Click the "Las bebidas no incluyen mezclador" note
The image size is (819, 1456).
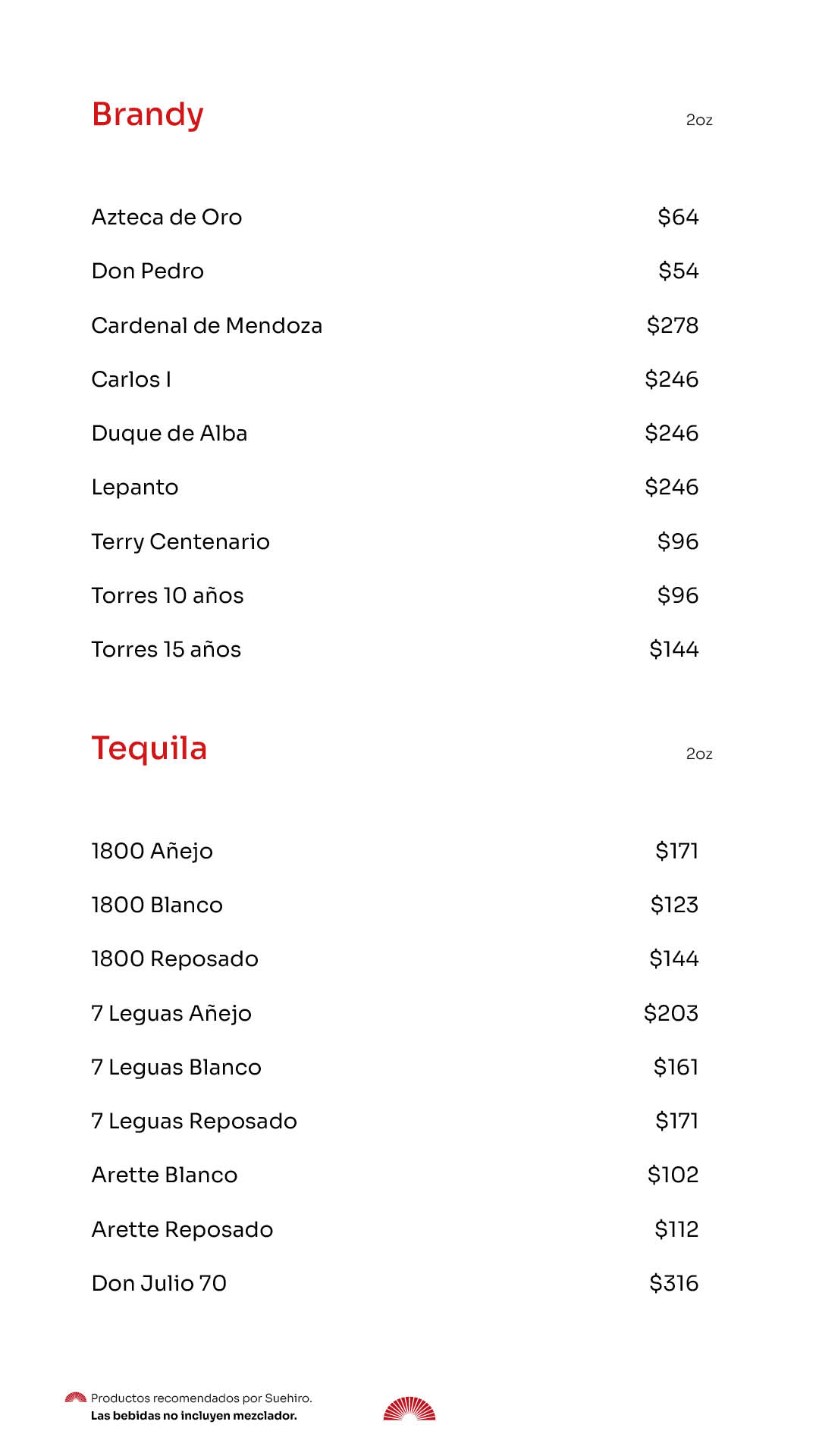coord(194,1416)
